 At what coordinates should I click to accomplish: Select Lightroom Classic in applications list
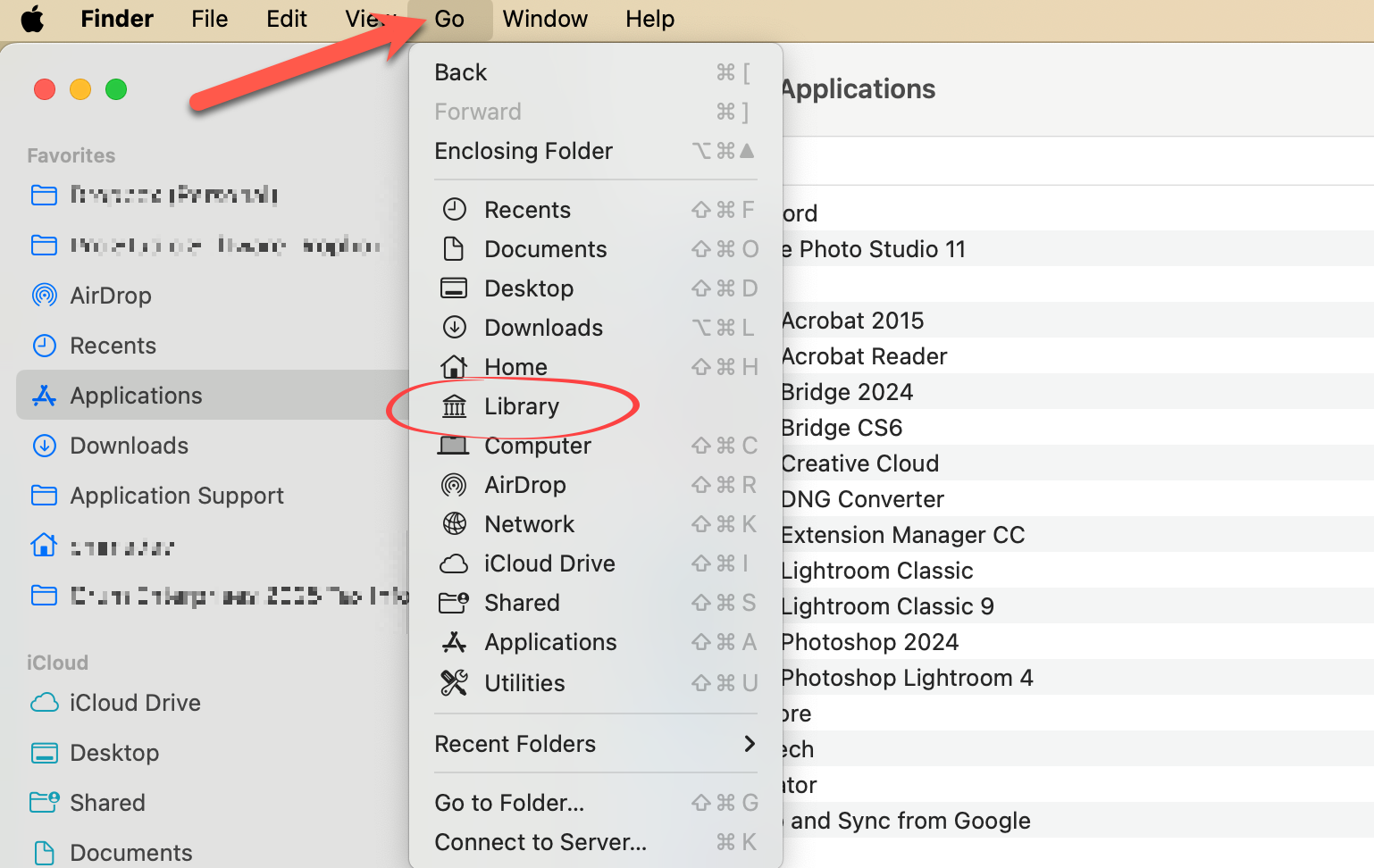(876, 571)
